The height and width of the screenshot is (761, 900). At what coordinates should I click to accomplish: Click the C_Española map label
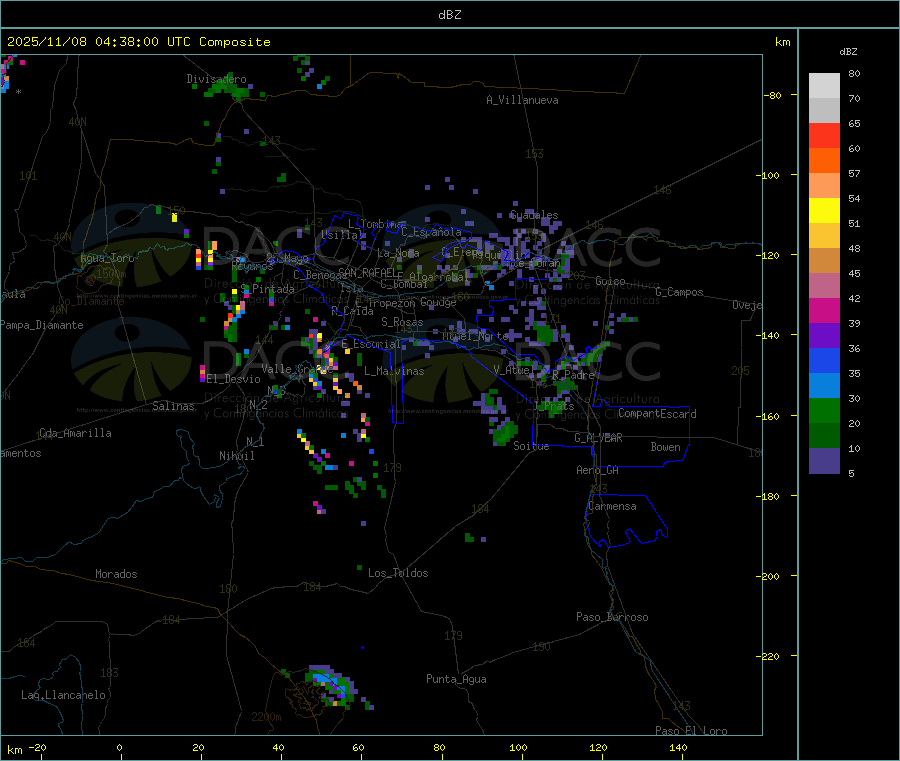[431, 232]
